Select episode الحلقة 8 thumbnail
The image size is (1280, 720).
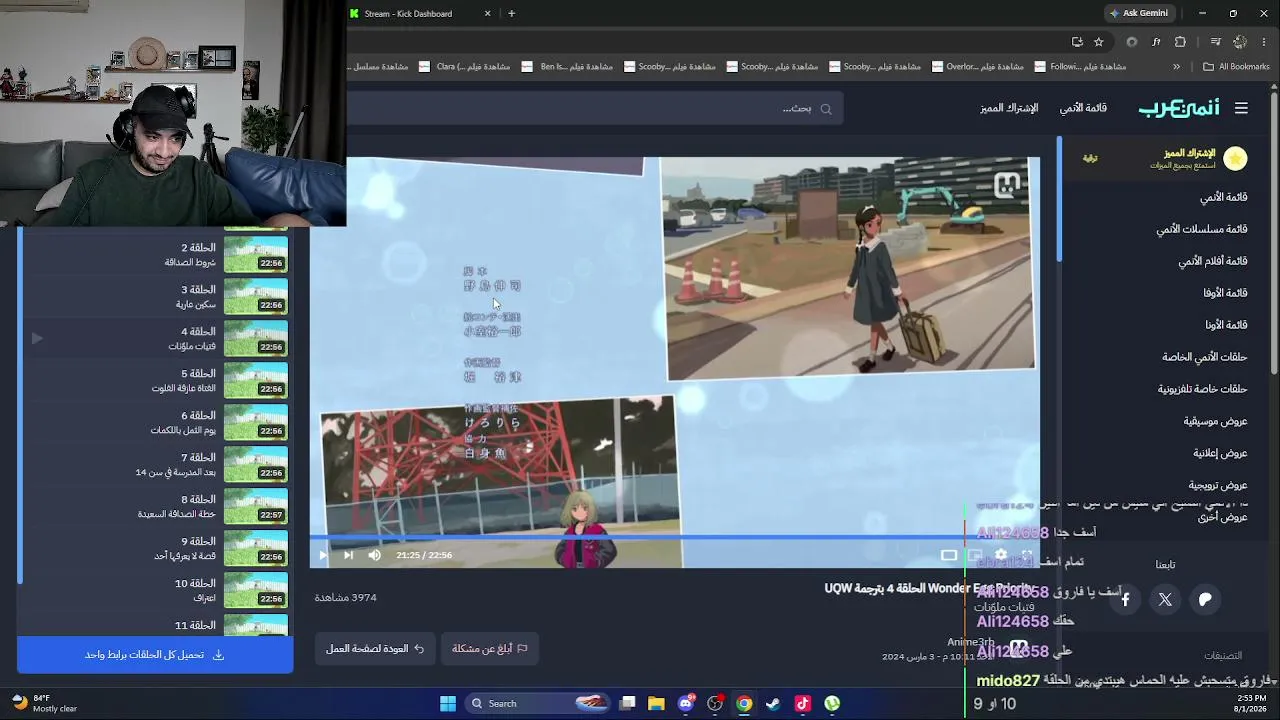[x=255, y=506]
